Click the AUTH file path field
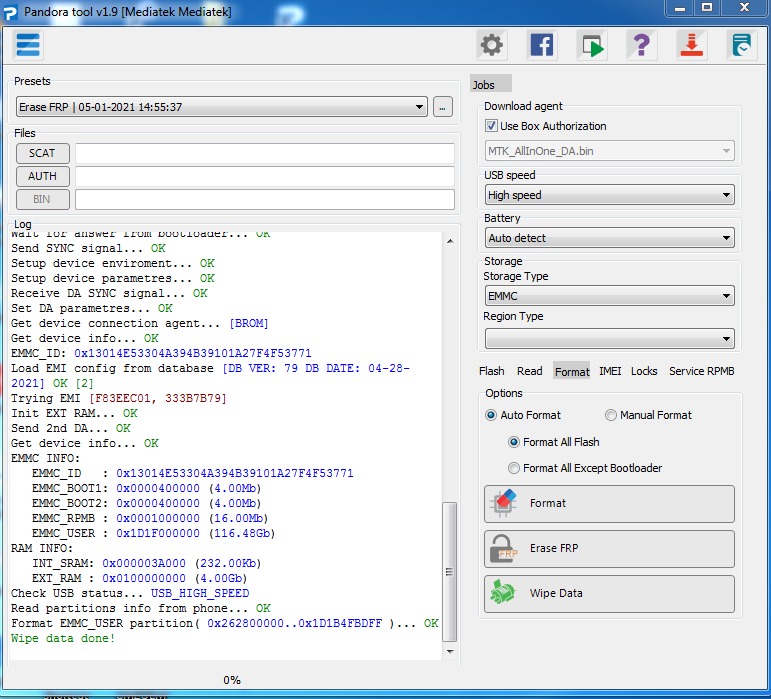Image resolution: width=771 pixels, height=699 pixels. tap(265, 176)
